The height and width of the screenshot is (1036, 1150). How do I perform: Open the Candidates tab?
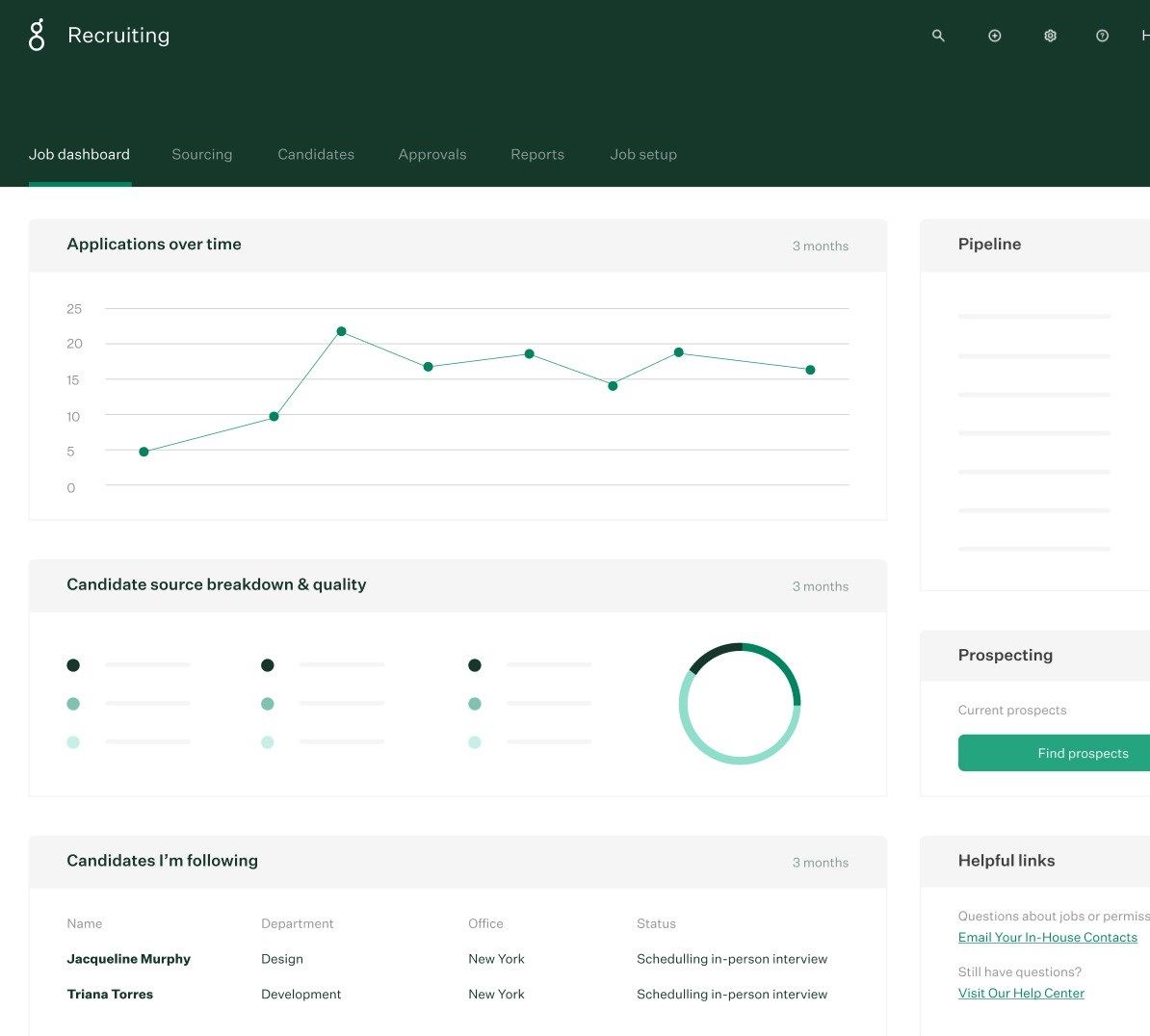[x=315, y=155]
